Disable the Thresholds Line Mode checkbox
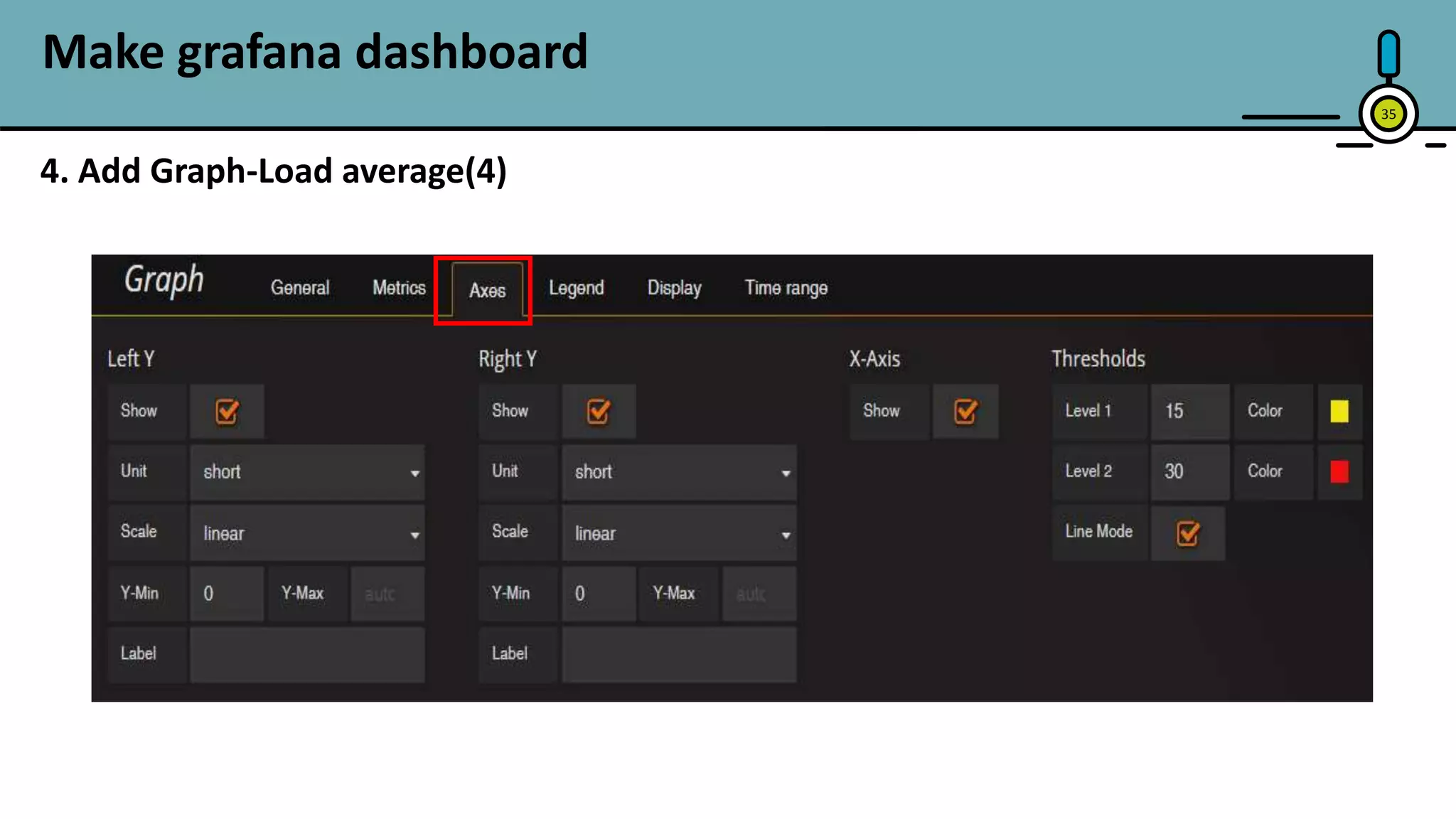The image size is (1456, 819). click(x=1187, y=533)
